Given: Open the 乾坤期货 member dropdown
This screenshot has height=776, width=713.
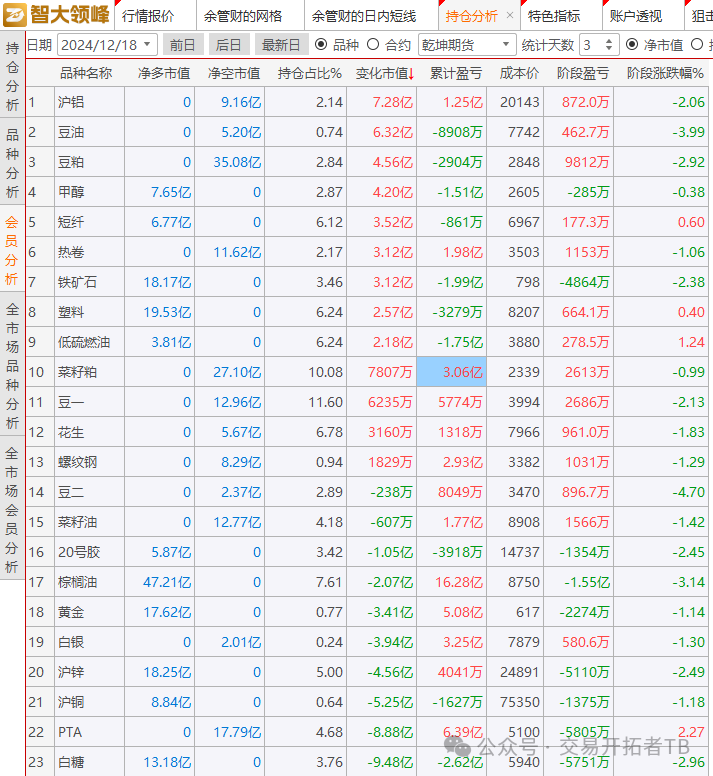Looking at the screenshot, I should point(467,45).
